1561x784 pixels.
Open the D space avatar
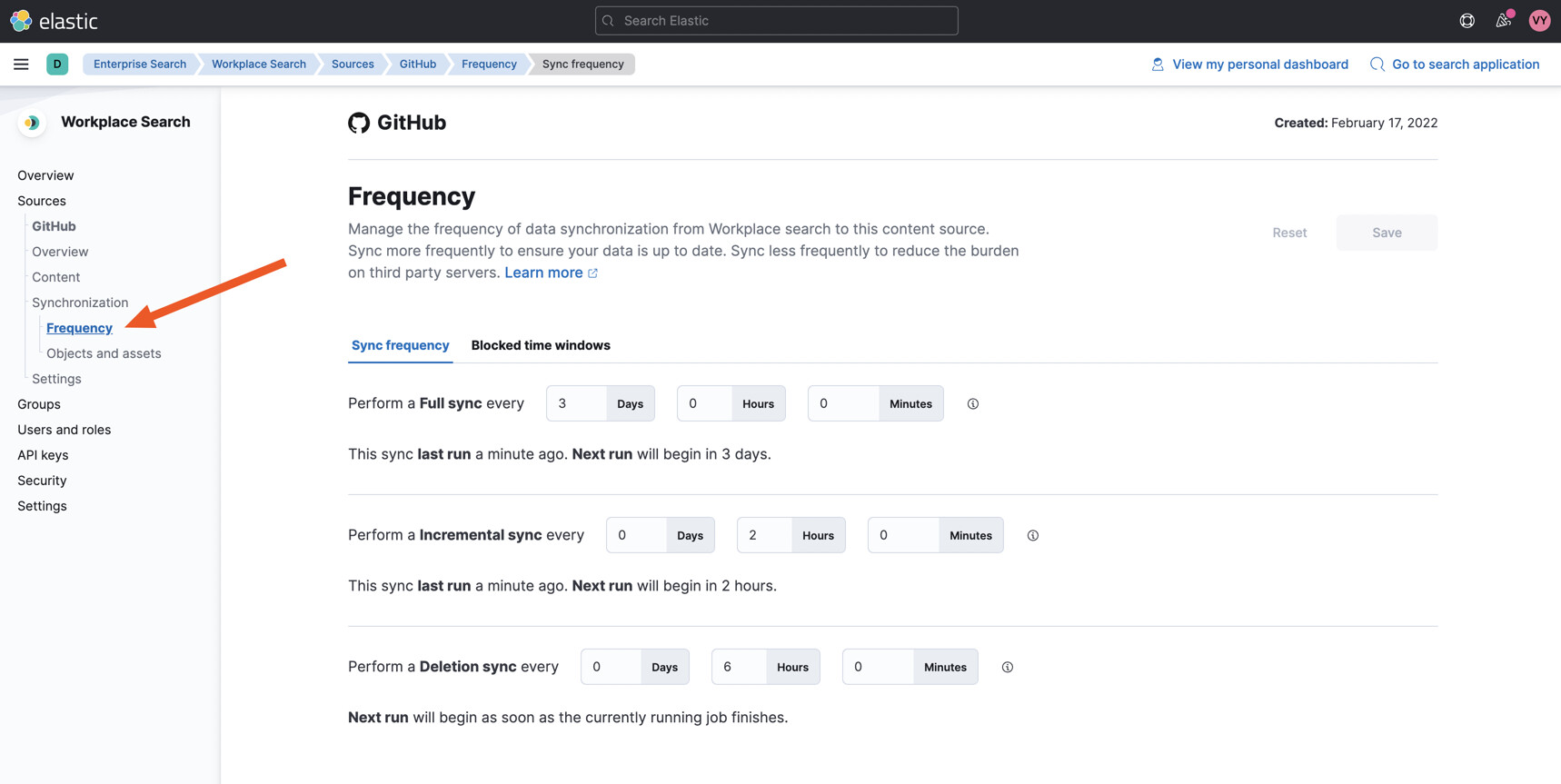coord(57,64)
